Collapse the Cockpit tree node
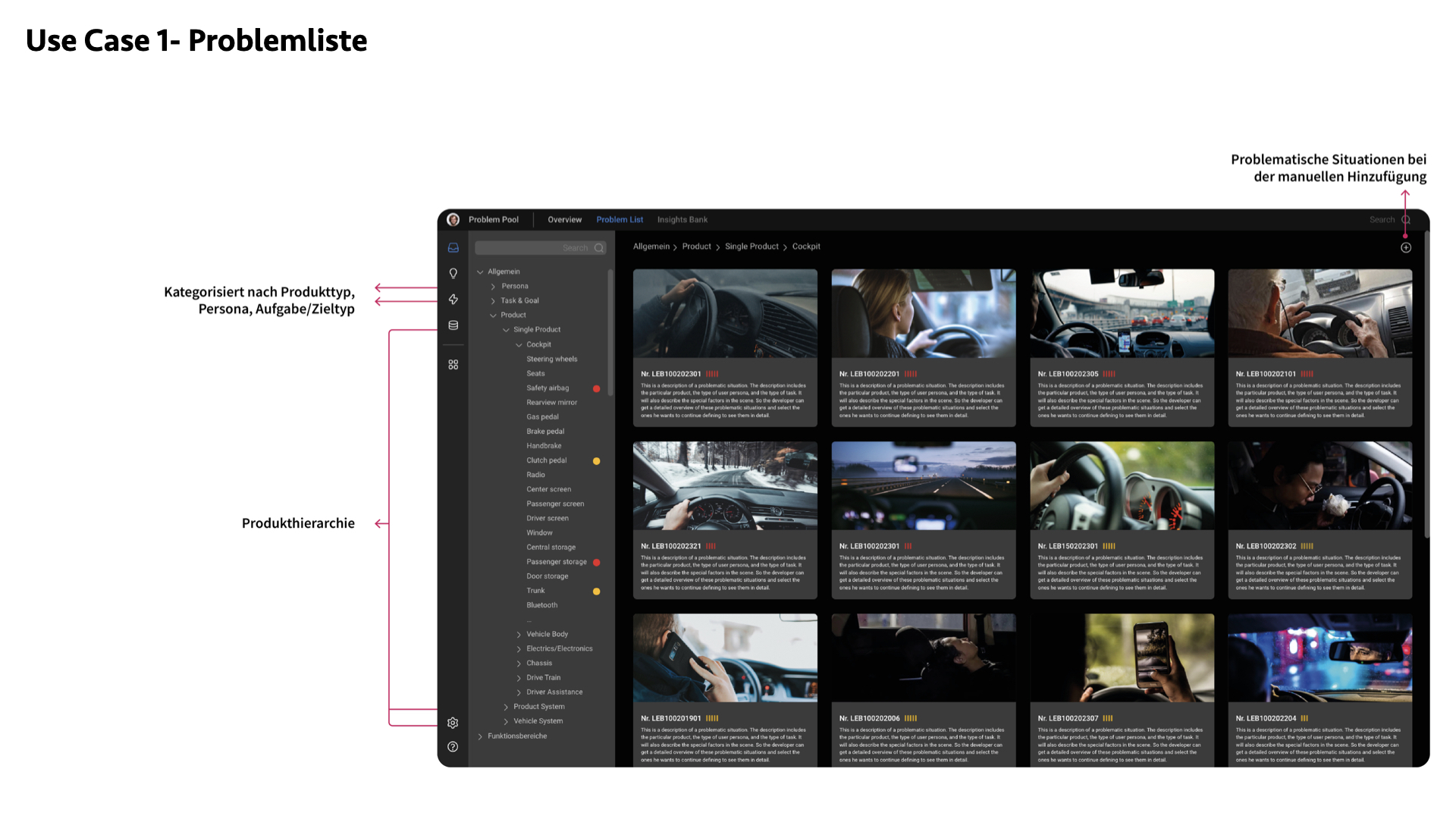Viewport: 1456px width, 819px height. click(x=519, y=345)
